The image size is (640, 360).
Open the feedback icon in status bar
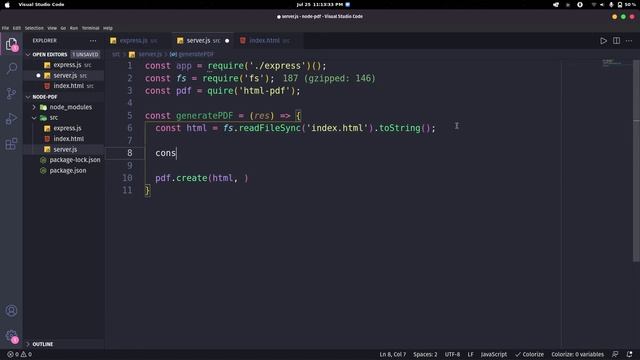tap(615, 354)
